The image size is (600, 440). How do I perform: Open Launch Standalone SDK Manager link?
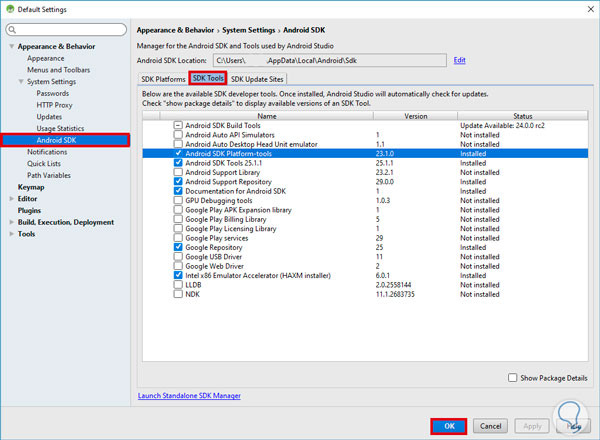[x=189, y=396]
